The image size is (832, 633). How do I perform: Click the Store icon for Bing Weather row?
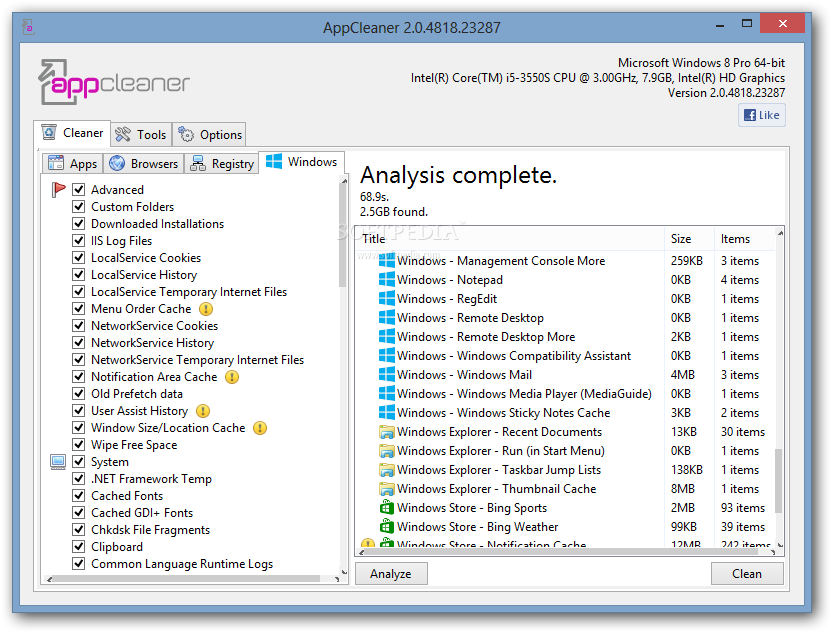(x=387, y=527)
